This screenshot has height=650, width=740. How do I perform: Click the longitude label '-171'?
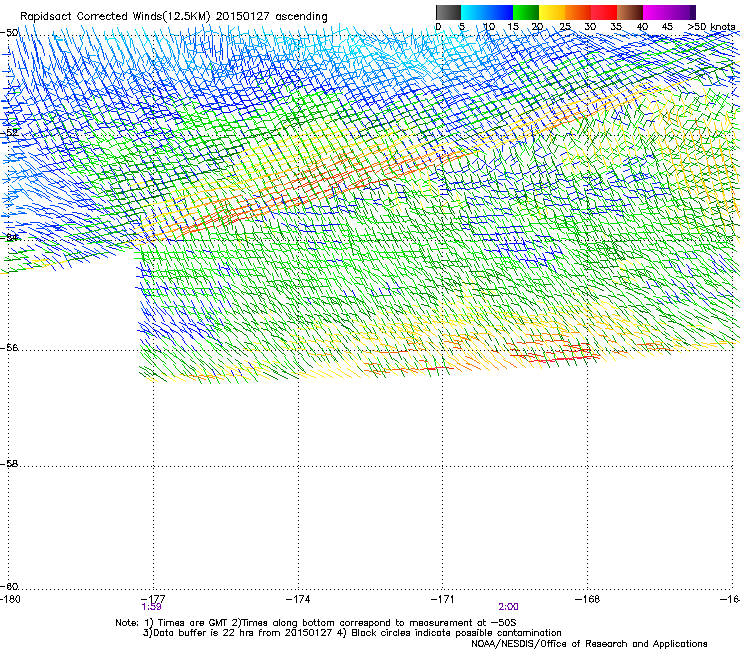coord(443,599)
